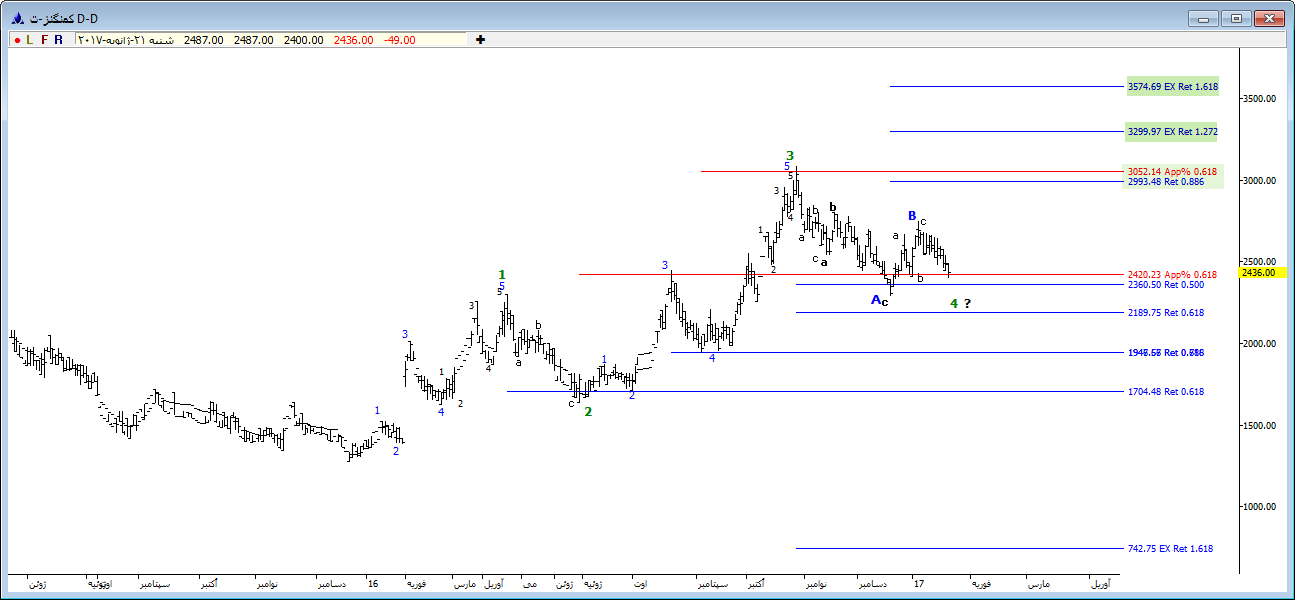Toggle the F button in the info bar

pyautogui.click(x=44, y=40)
